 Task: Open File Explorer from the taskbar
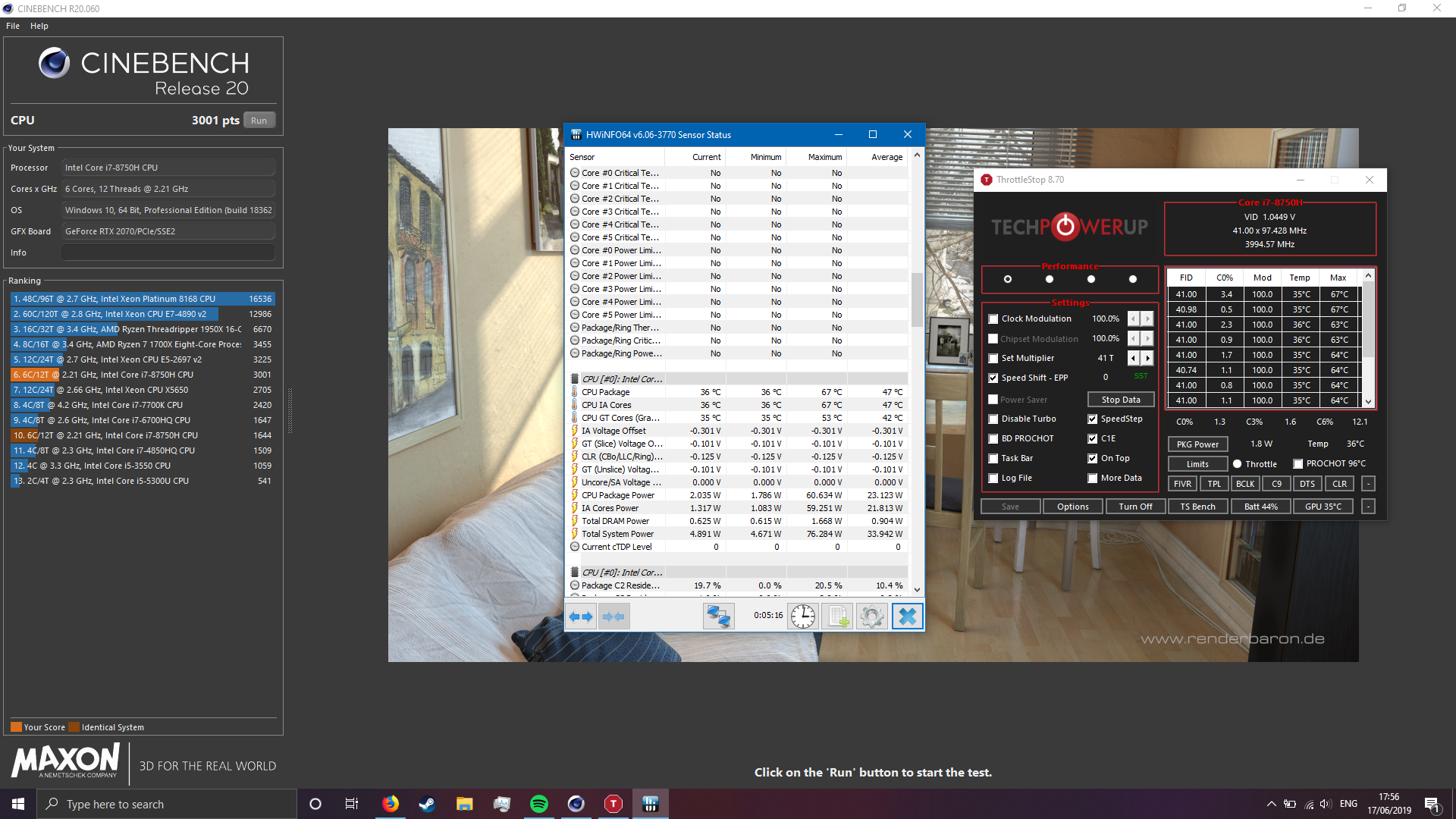point(464,804)
